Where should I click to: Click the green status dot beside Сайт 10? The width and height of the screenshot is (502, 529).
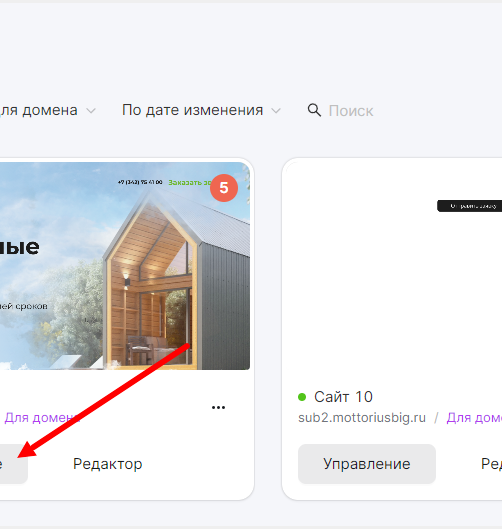click(302, 397)
